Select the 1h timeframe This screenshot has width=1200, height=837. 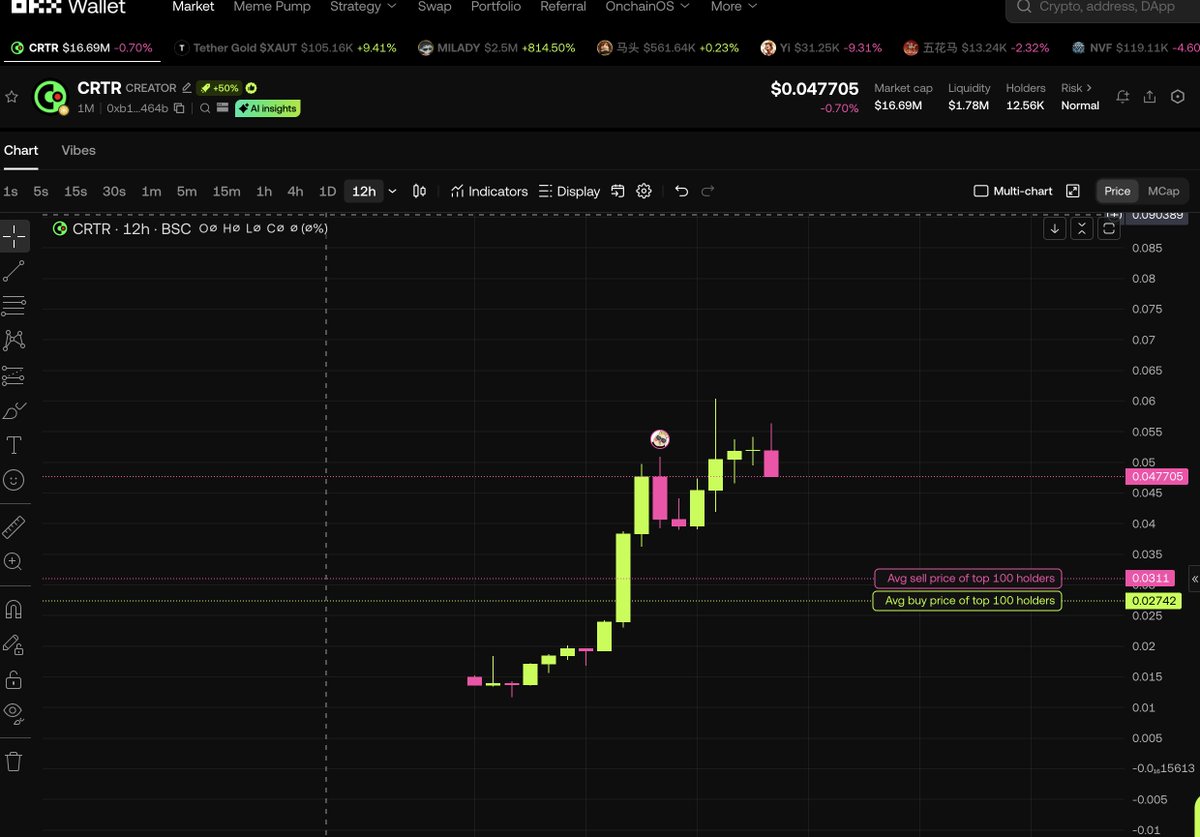[x=264, y=191]
